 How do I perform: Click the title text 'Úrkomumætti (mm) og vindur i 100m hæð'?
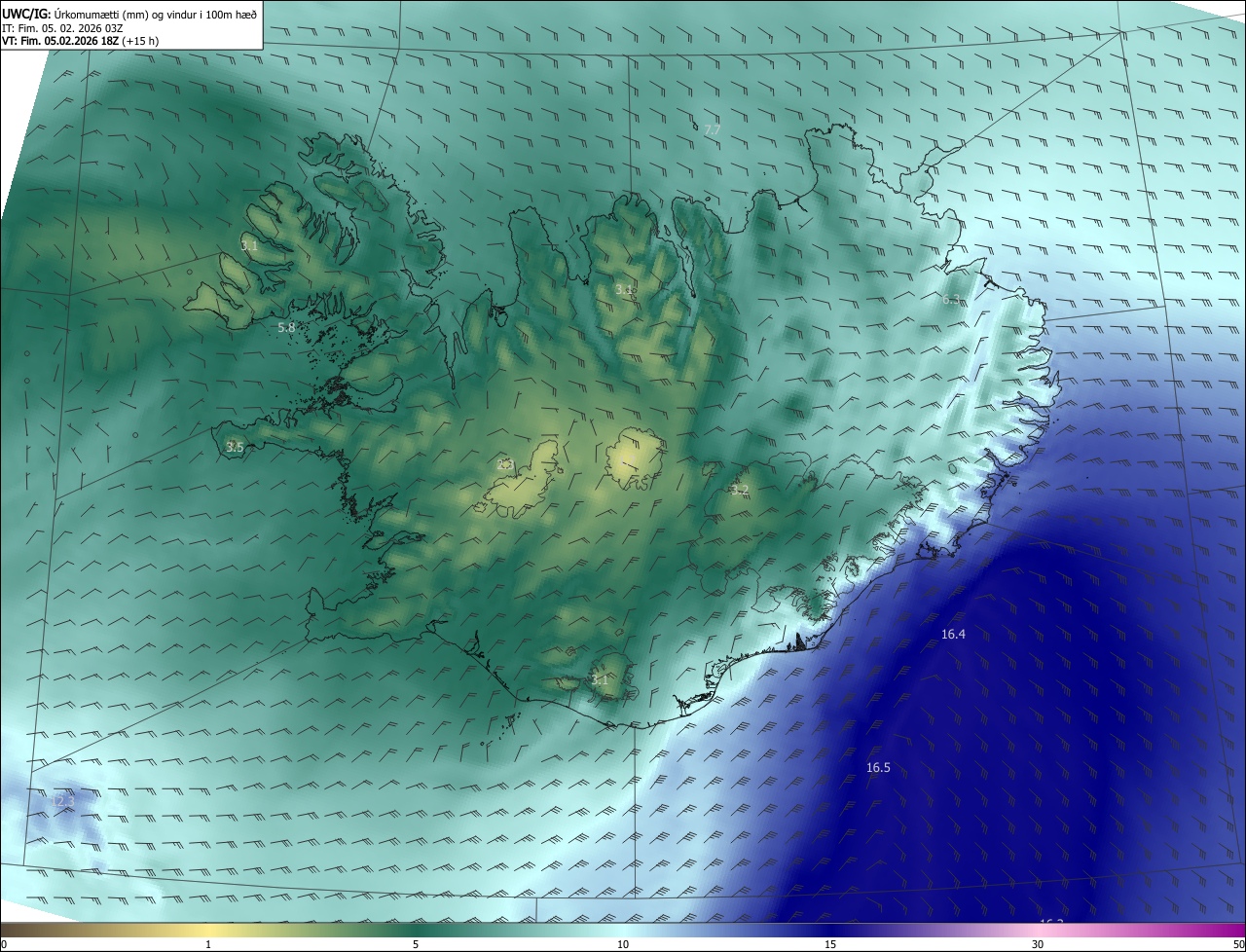pyautogui.click(x=156, y=15)
